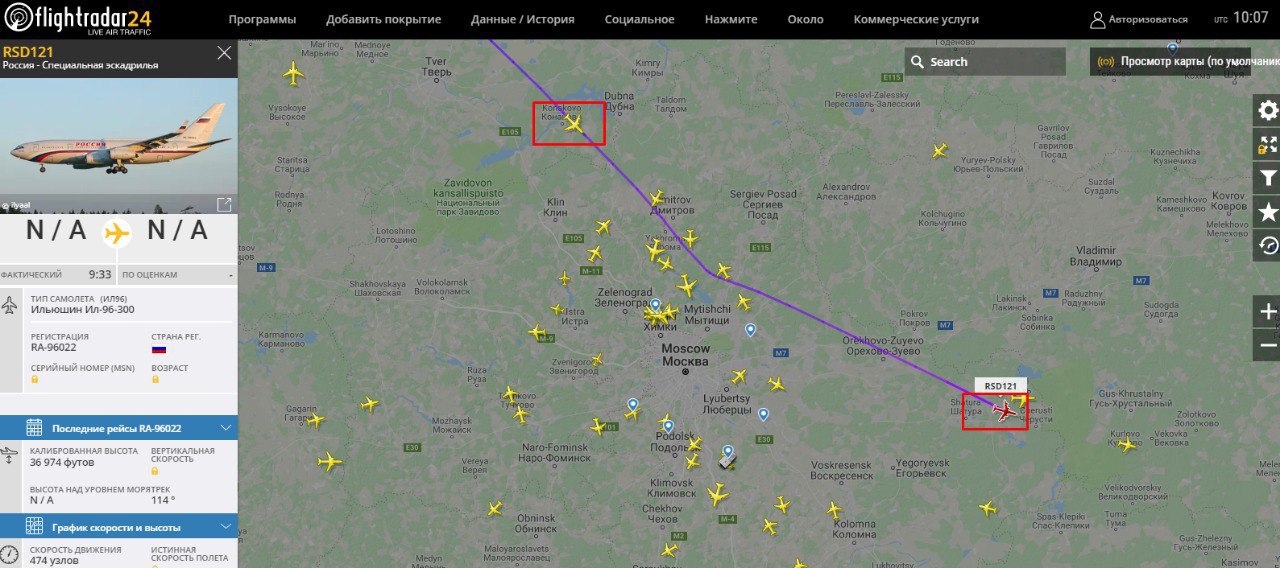Open the map settings gear
This screenshot has height=568, width=1280.
coord(1267,111)
